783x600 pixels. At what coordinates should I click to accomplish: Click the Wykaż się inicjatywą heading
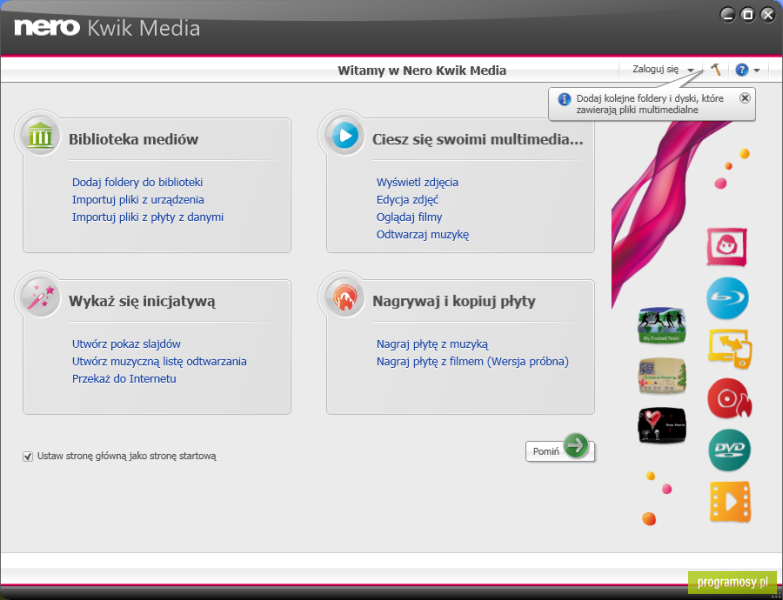click(142, 301)
